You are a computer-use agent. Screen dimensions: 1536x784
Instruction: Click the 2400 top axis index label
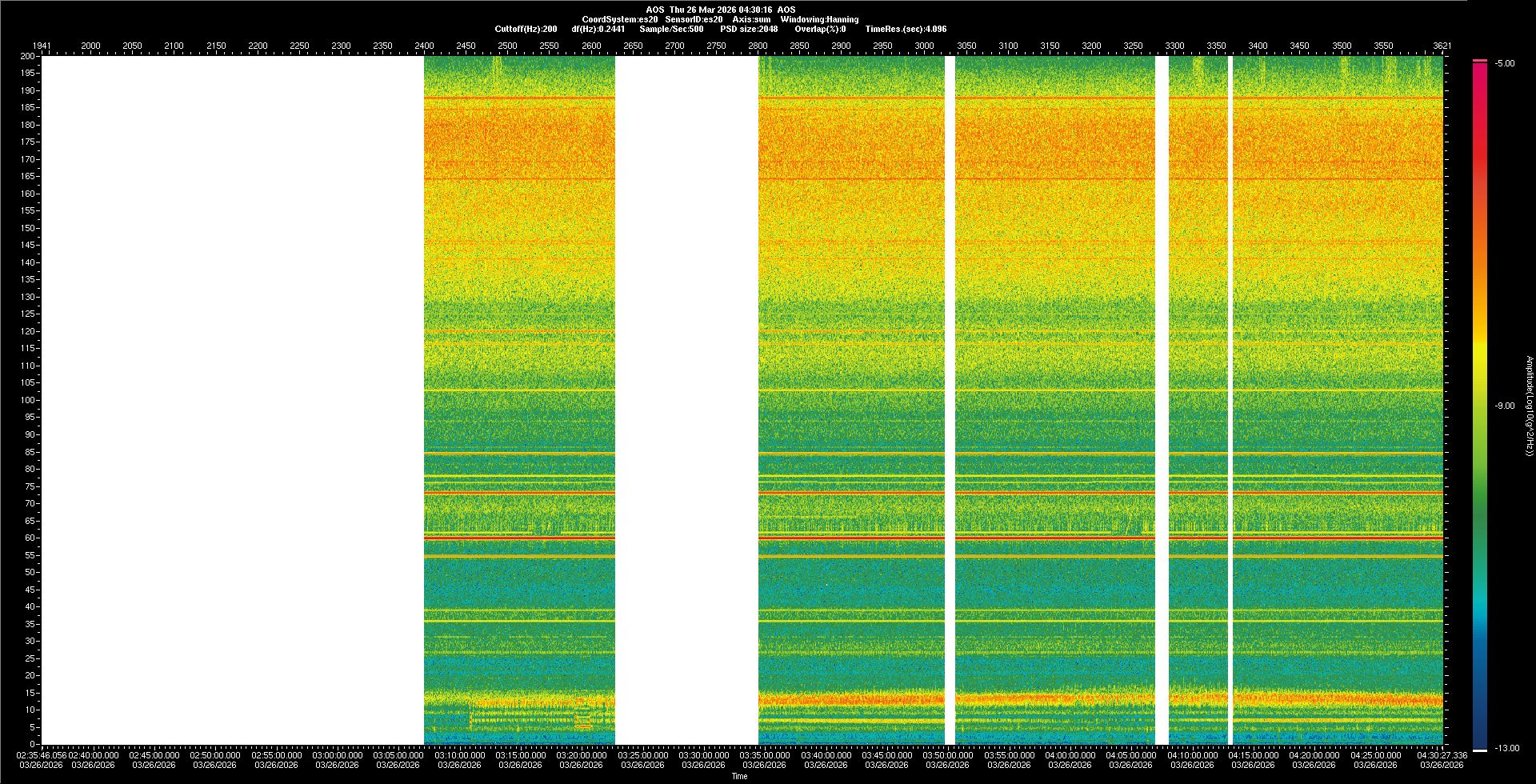coord(424,46)
